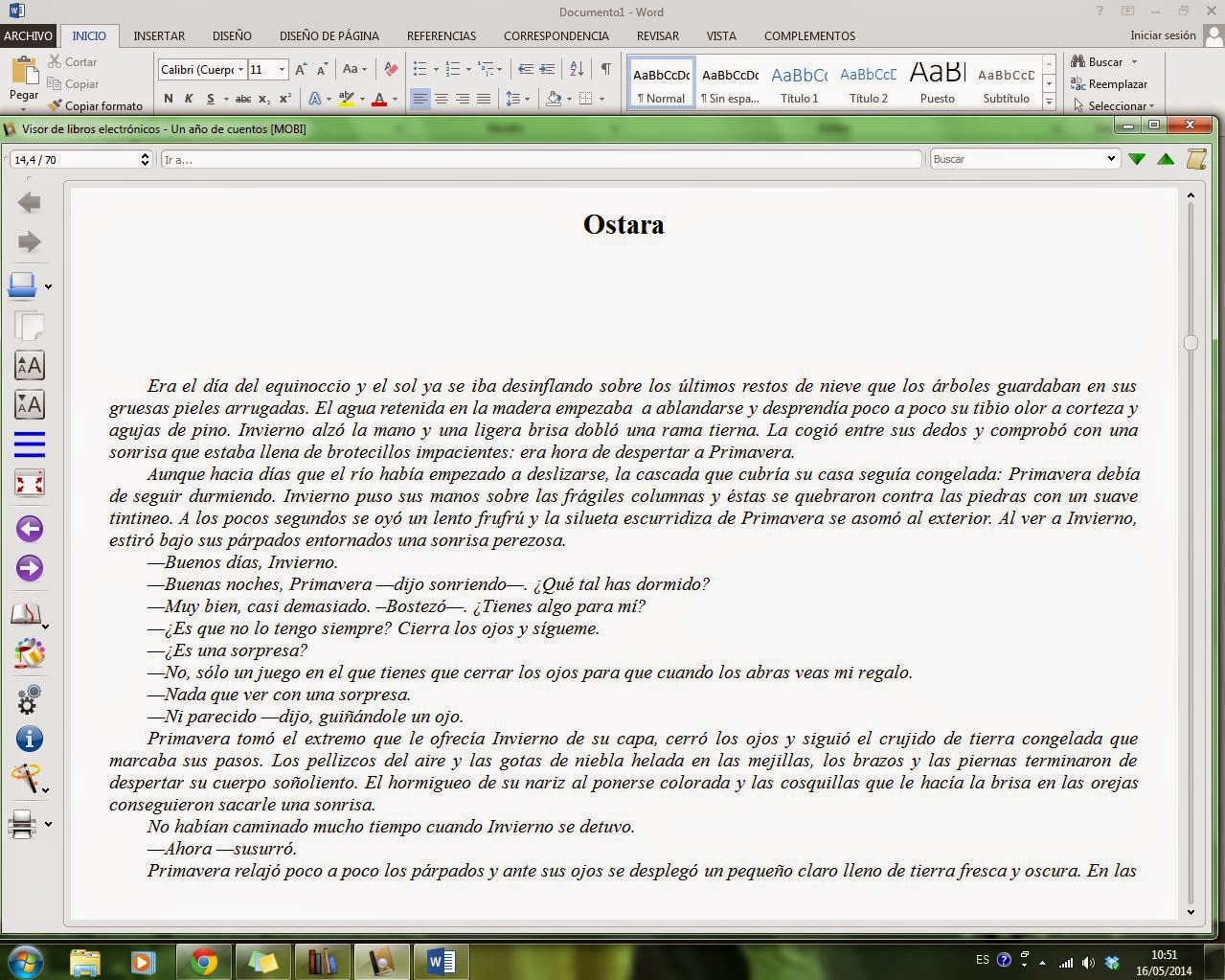Toggle strikethrough formatting in Word

click(243, 99)
